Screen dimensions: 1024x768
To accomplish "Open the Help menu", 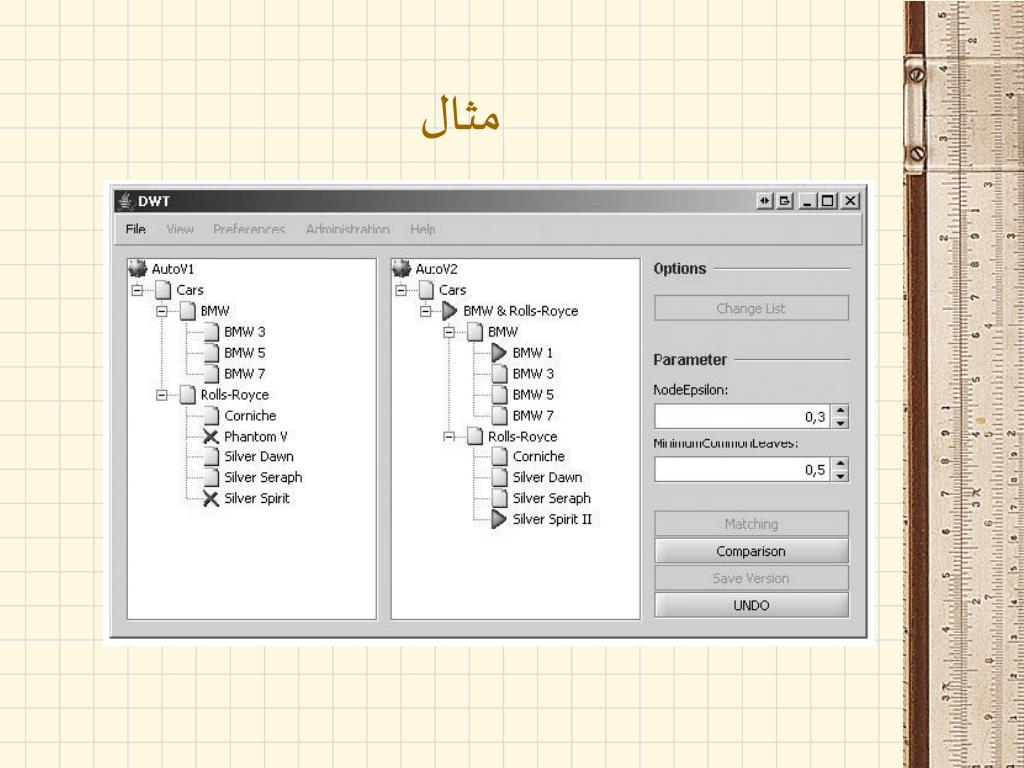I will 423,229.
